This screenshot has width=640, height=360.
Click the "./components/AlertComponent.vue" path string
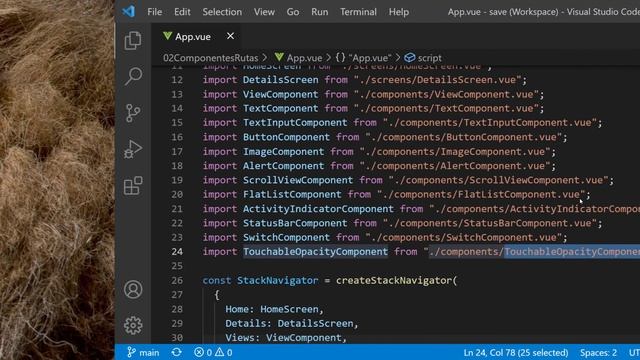[x=455, y=166]
